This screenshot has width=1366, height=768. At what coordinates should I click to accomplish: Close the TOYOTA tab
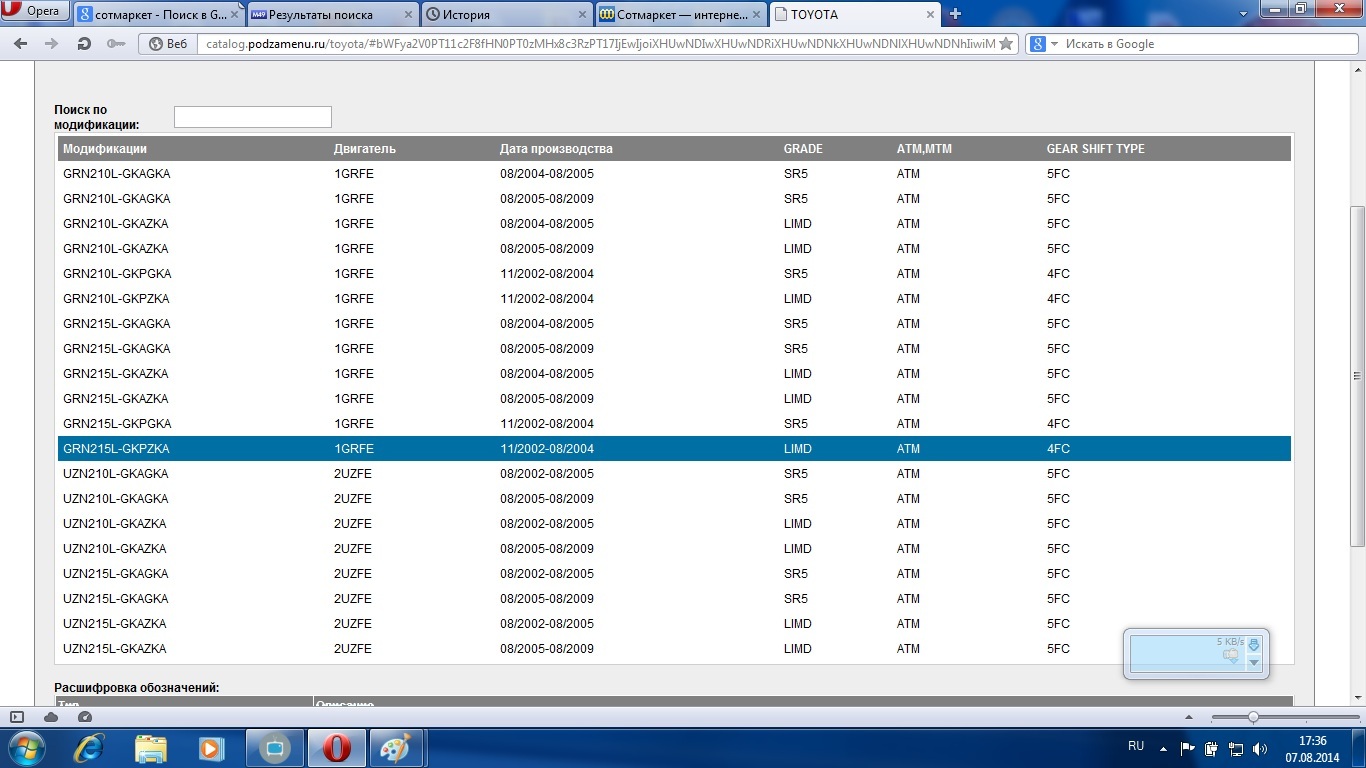coord(931,15)
